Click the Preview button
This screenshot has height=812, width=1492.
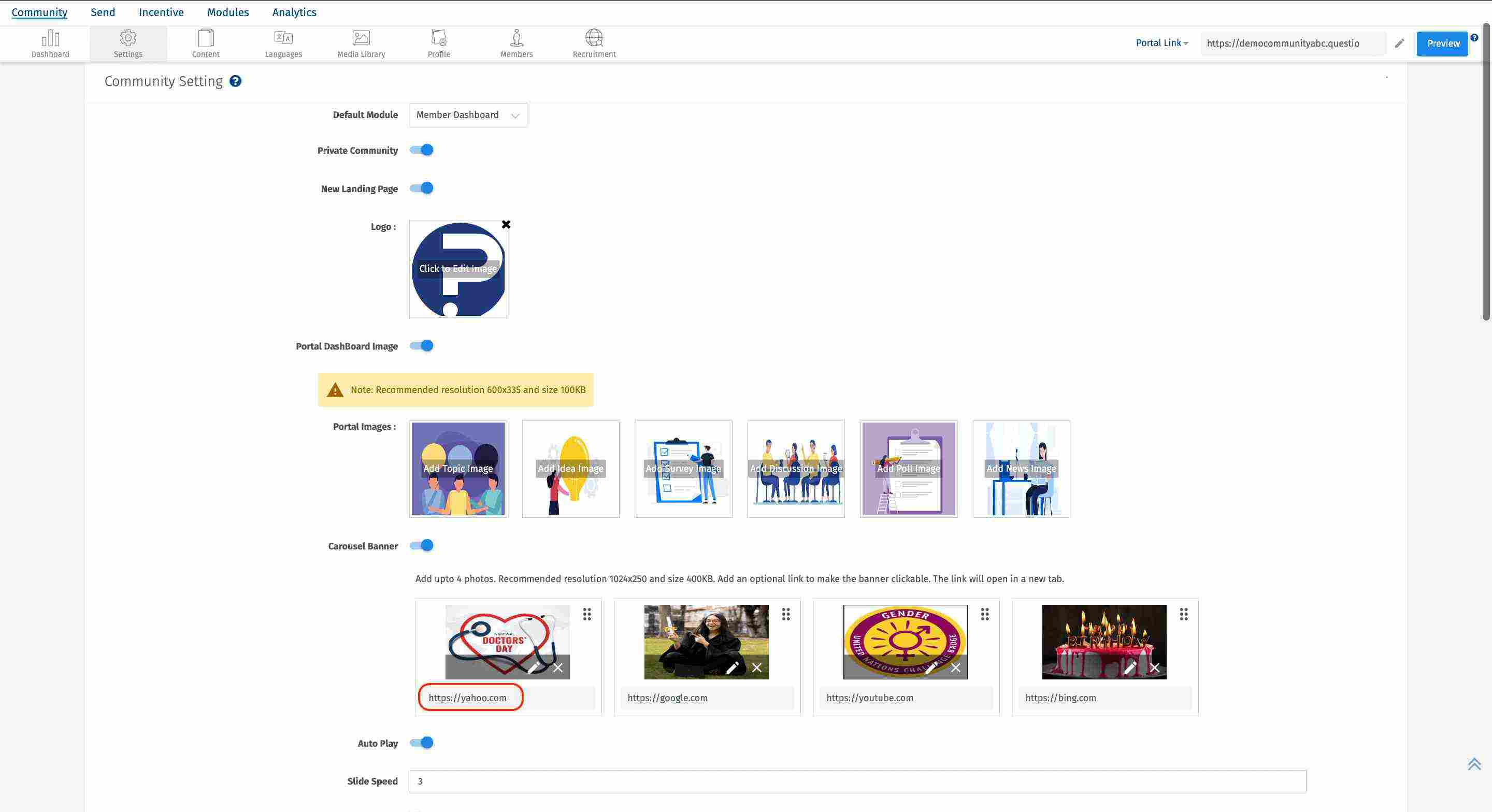1442,43
